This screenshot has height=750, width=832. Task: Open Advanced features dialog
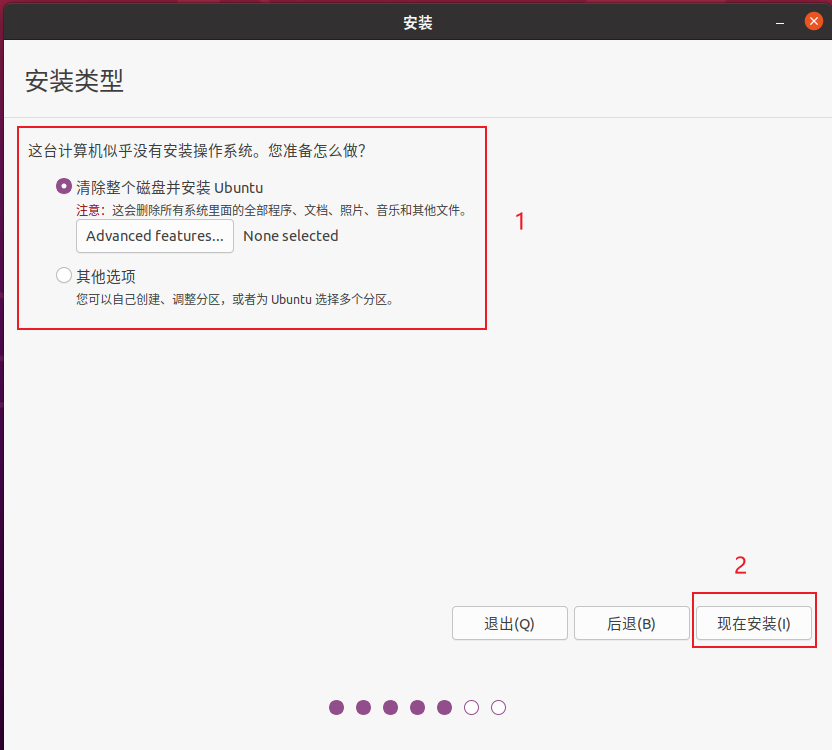point(155,236)
